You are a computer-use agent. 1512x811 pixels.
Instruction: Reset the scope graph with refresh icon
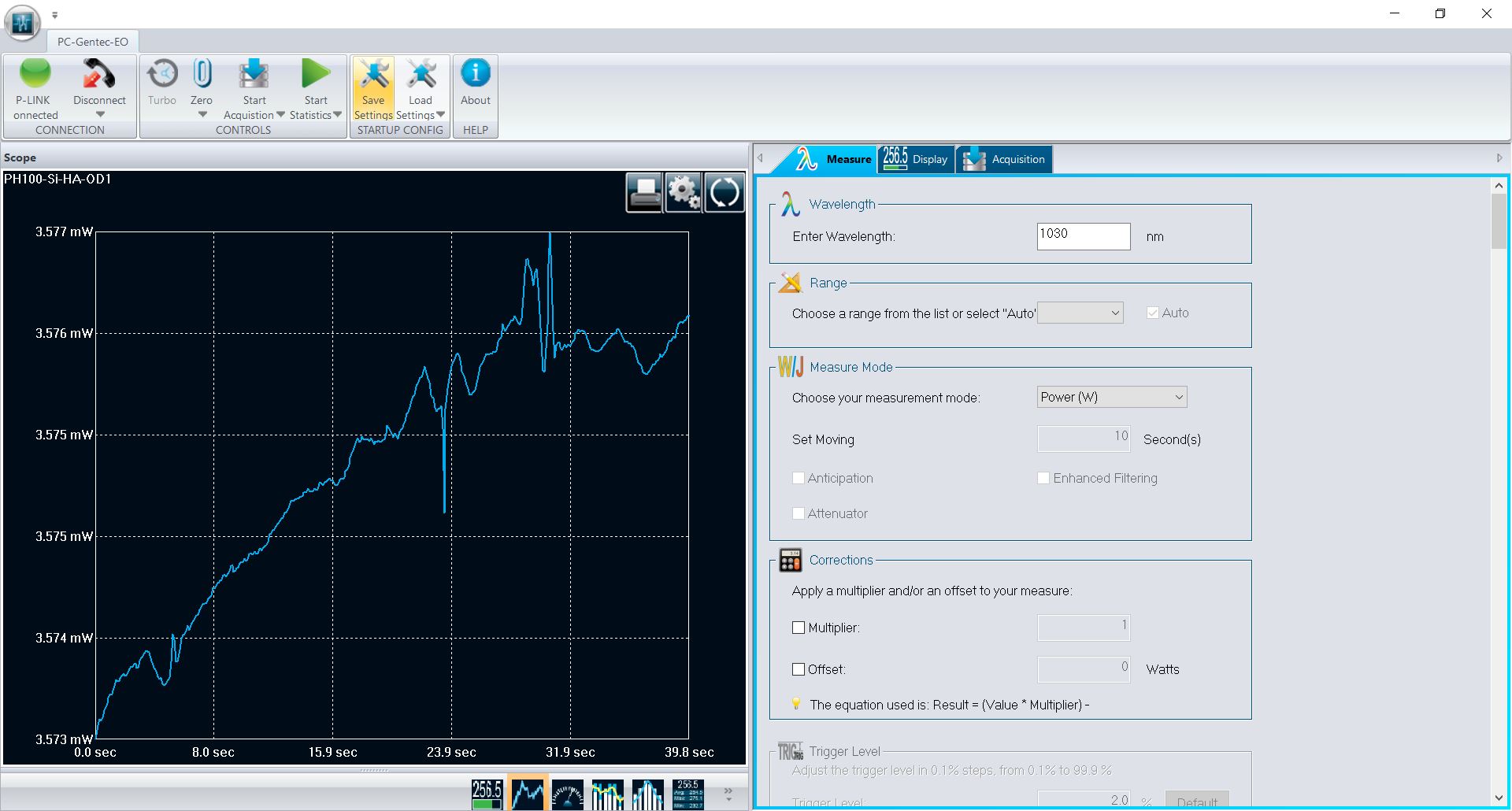pyautogui.click(x=723, y=192)
